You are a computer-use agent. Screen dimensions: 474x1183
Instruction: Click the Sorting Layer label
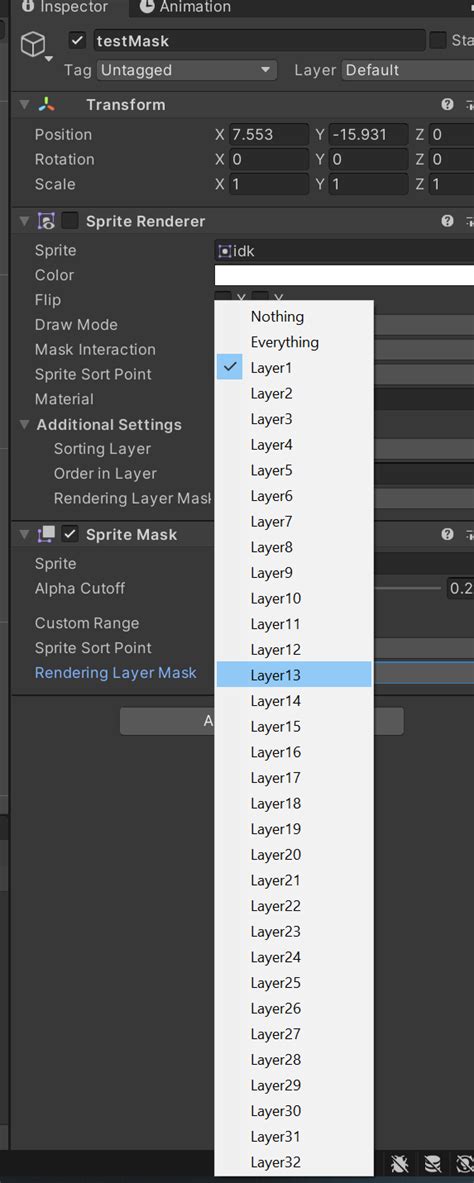(x=102, y=449)
